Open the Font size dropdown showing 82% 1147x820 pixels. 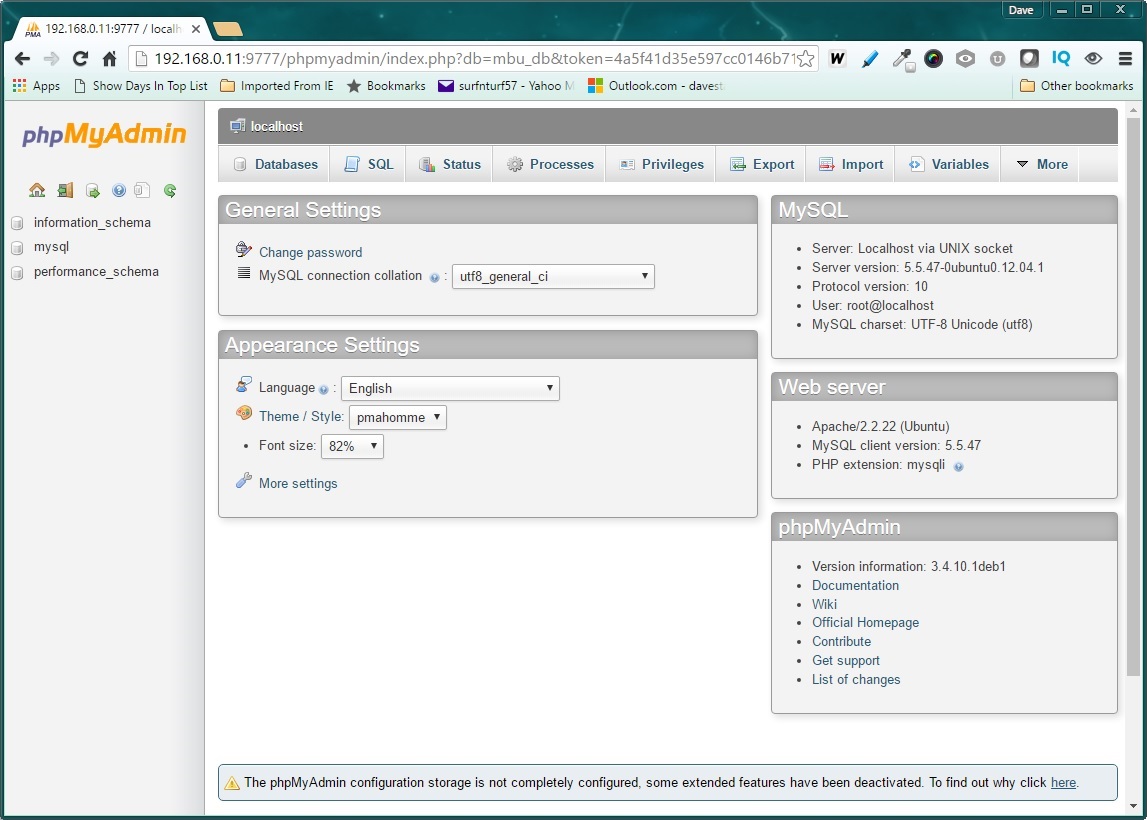tap(352, 446)
